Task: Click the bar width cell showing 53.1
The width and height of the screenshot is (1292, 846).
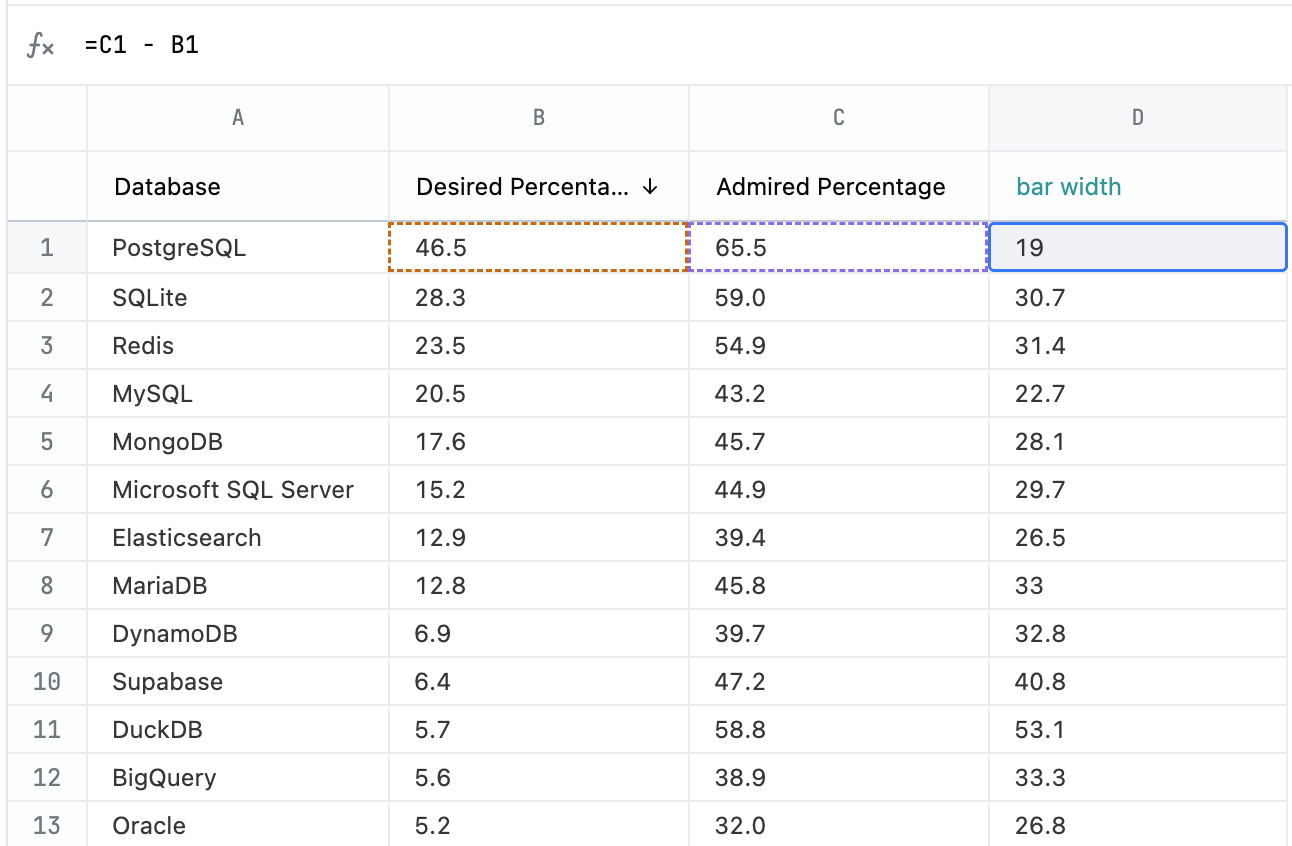Action: pos(1137,730)
